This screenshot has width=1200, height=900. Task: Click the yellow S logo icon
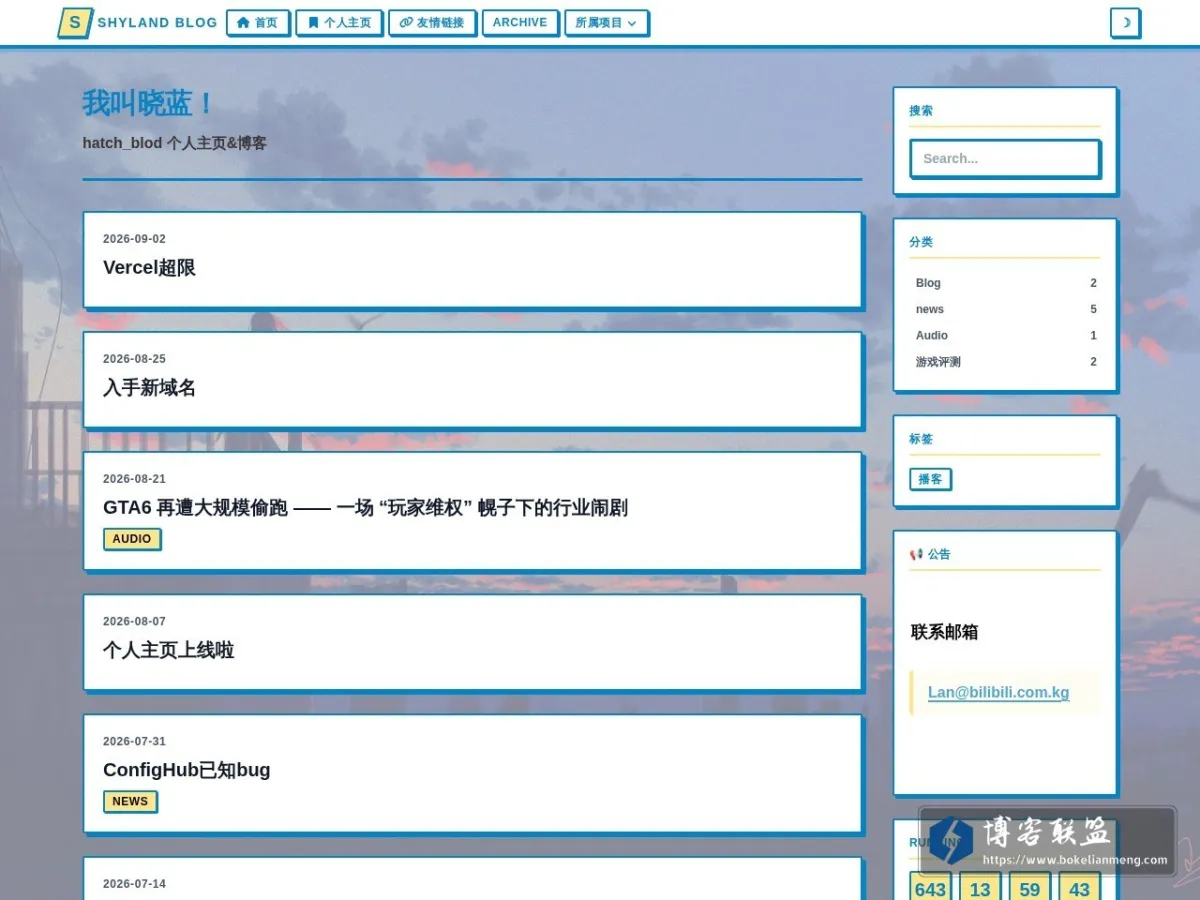(75, 23)
